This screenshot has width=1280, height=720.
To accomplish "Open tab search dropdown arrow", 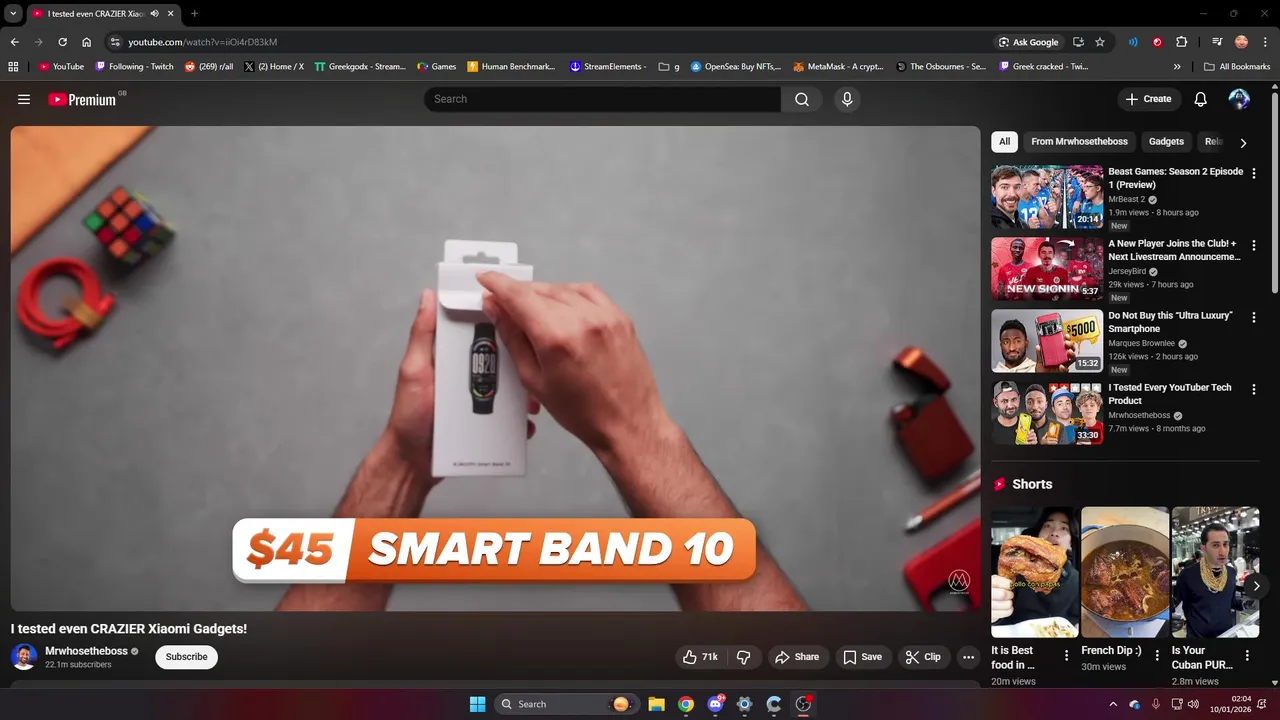I will coord(13,14).
